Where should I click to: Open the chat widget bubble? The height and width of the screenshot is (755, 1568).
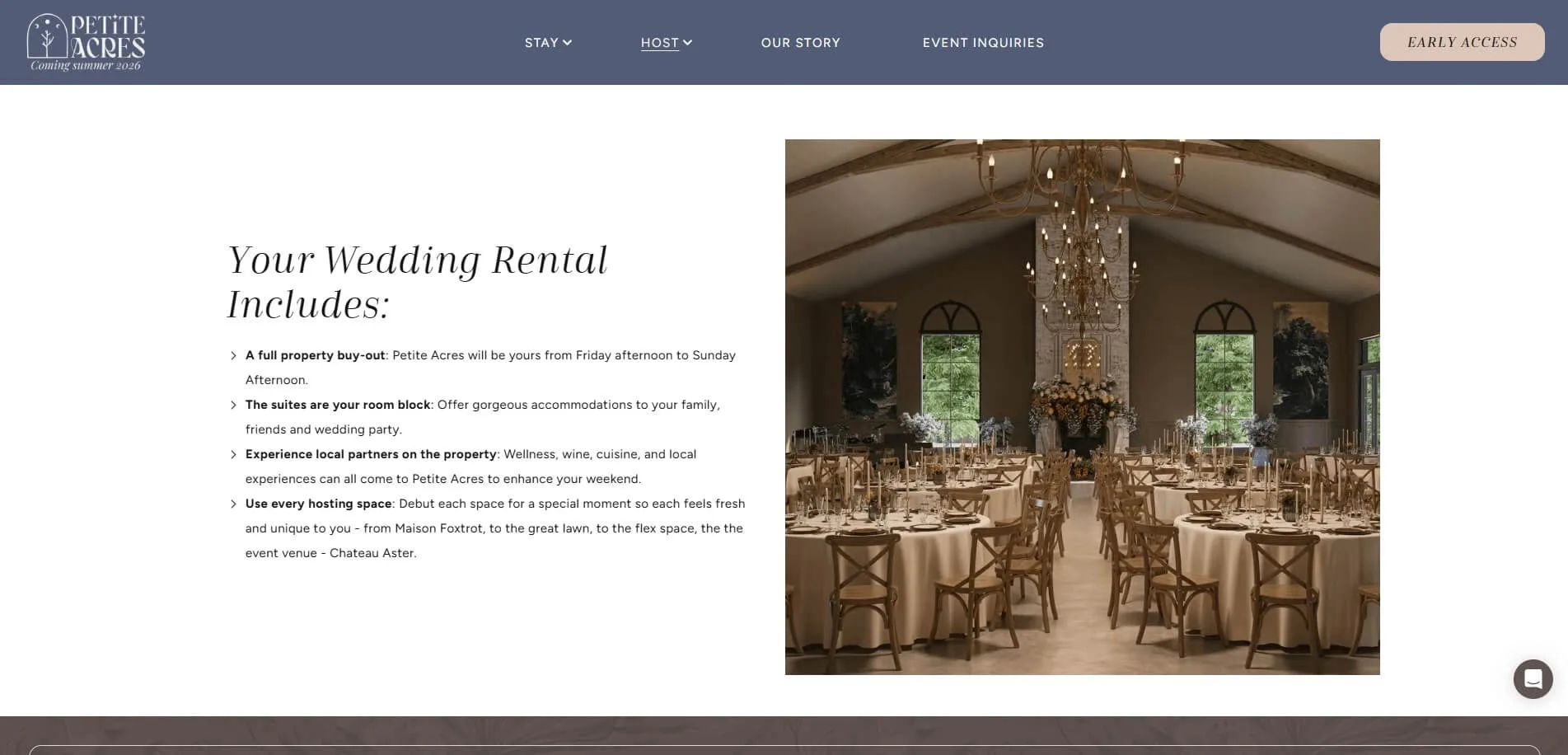(1533, 679)
